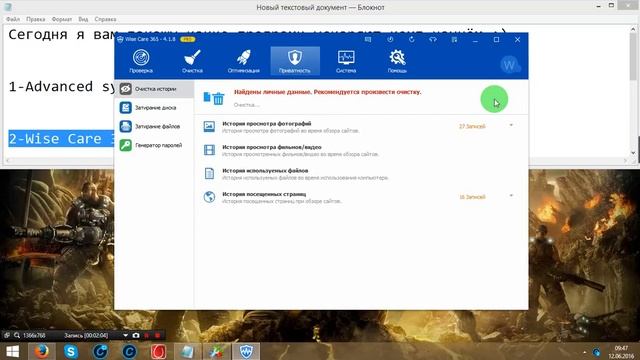This screenshot has height=360, width=640.
Task: Switch to Wise Care 365 taskbar icon
Action: pyautogui.click(x=246, y=351)
